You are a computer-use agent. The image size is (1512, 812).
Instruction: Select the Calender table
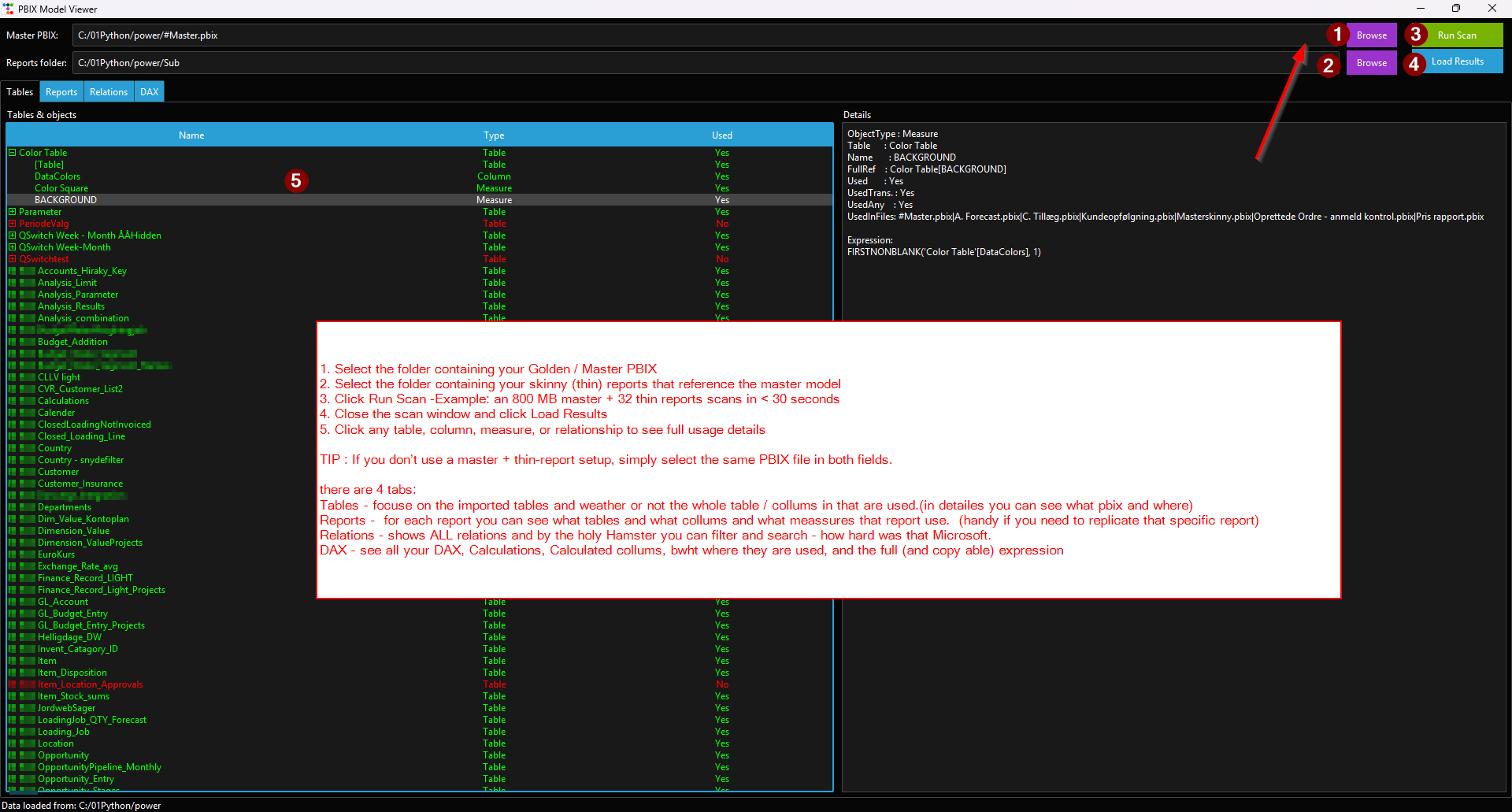[x=57, y=413]
